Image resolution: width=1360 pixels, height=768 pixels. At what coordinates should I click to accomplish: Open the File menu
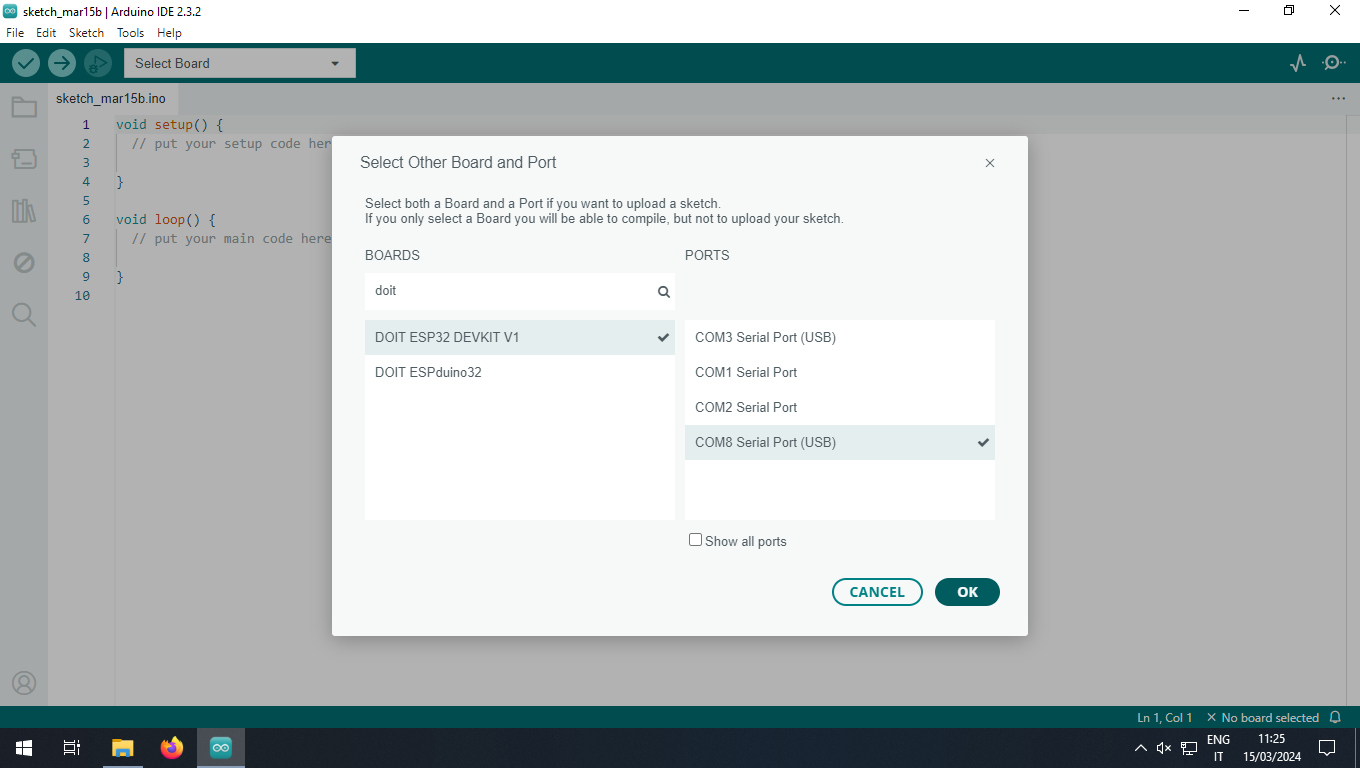click(15, 33)
